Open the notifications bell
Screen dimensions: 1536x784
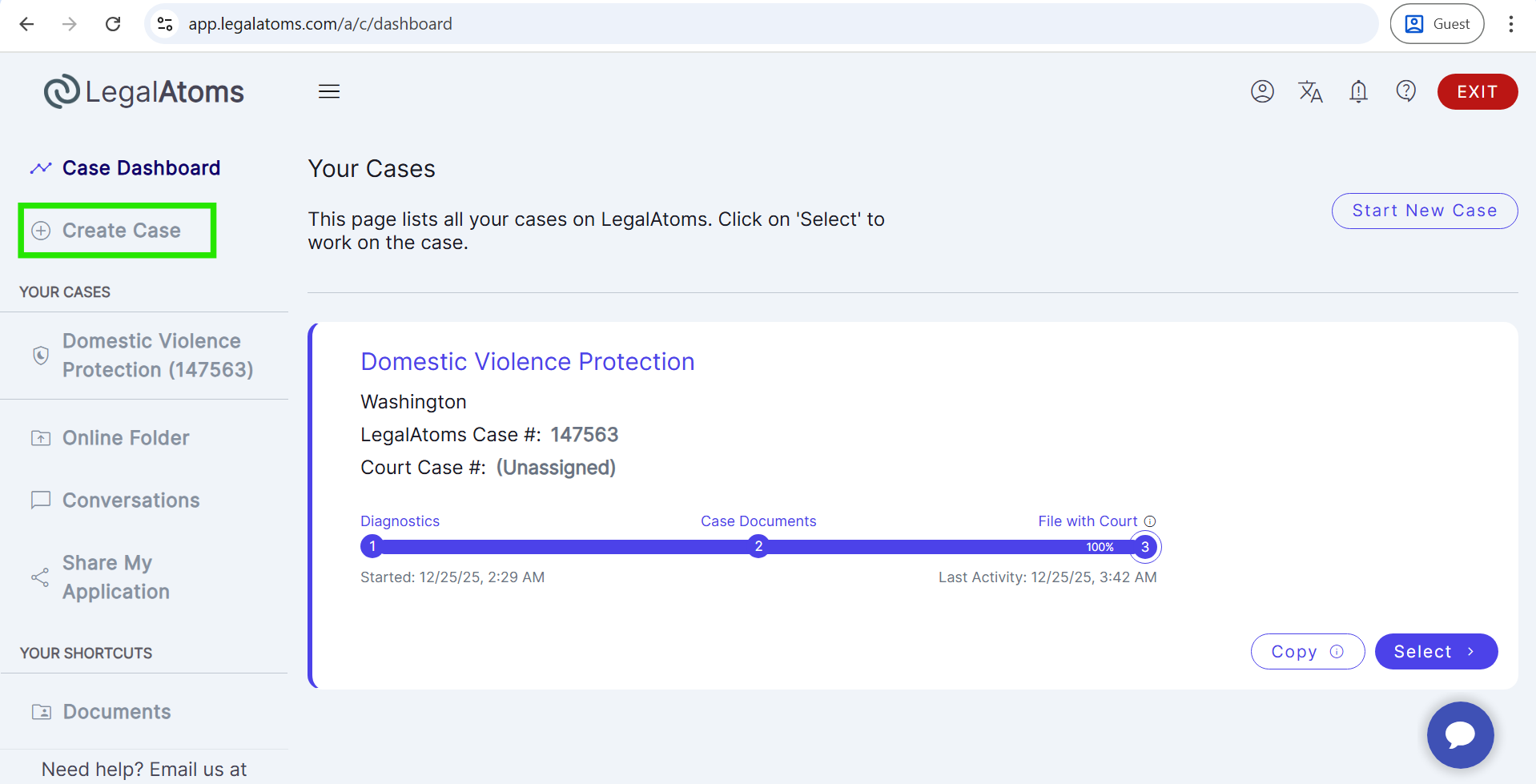[1358, 91]
